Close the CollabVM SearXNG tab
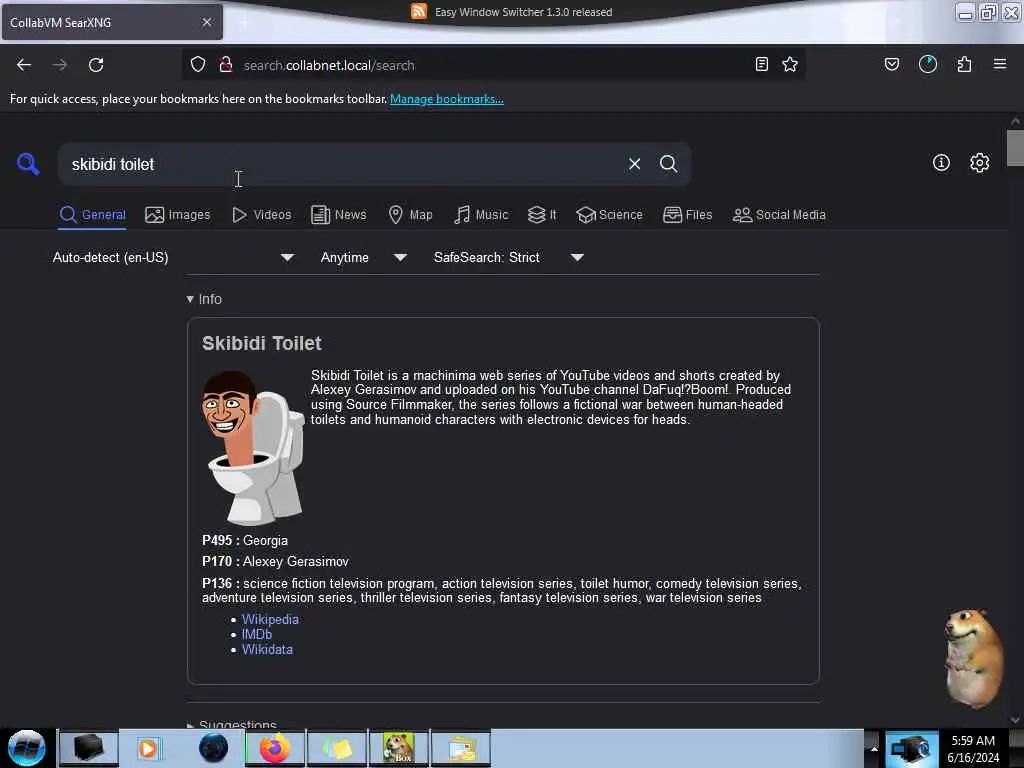1024x768 pixels. point(207,22)
